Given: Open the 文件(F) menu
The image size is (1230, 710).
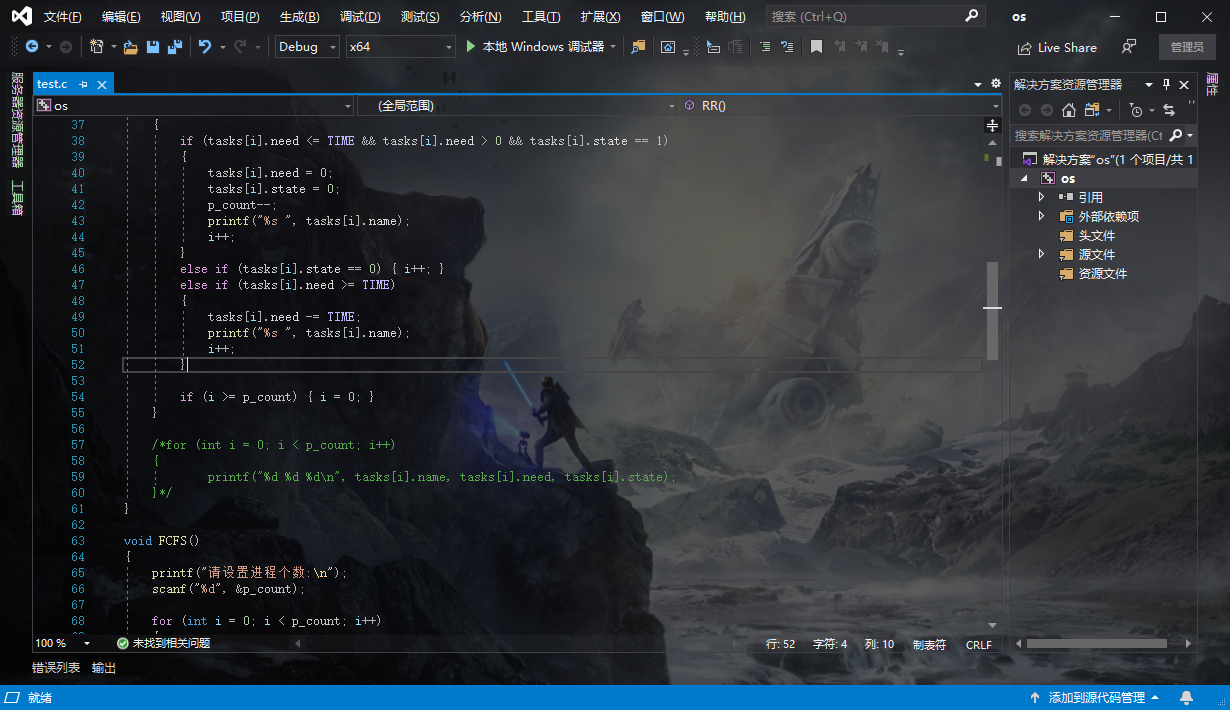Looking at the screenshot, I should (x=63, y=17).
